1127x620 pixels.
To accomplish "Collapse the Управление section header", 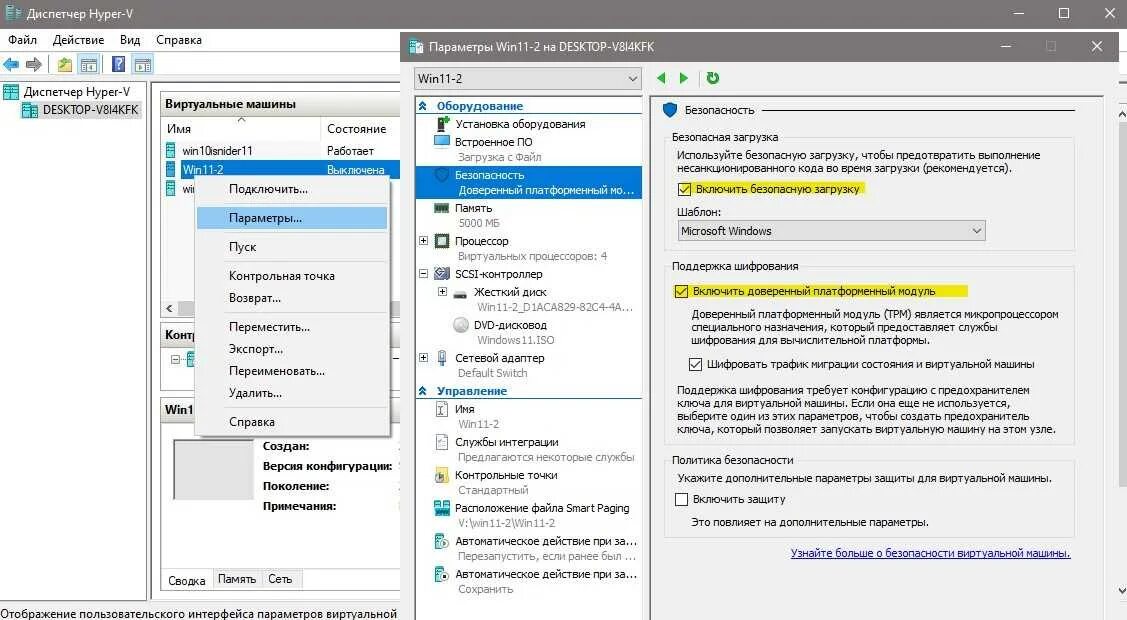I will [423, 391].
